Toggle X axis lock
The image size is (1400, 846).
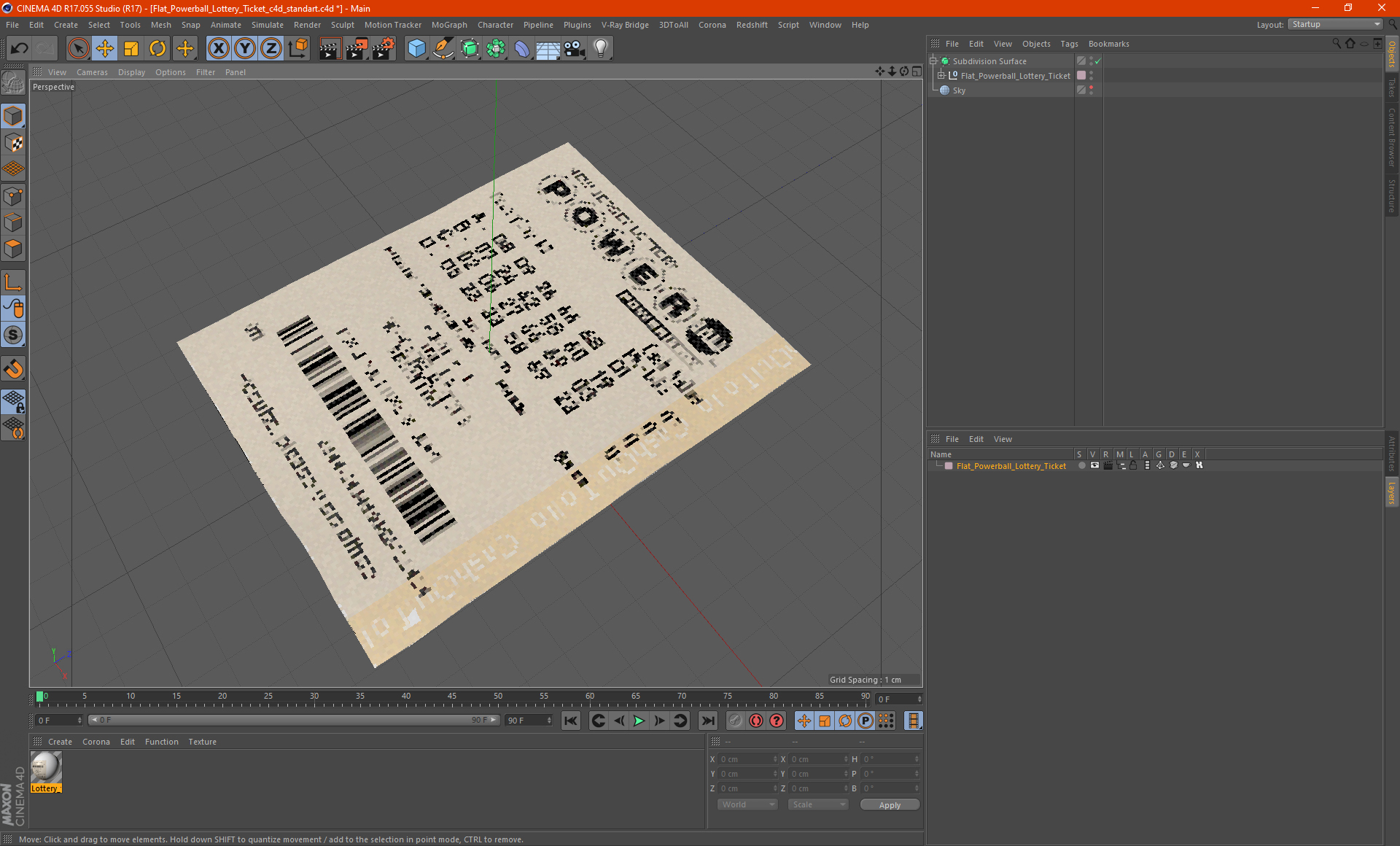[218, 49]
